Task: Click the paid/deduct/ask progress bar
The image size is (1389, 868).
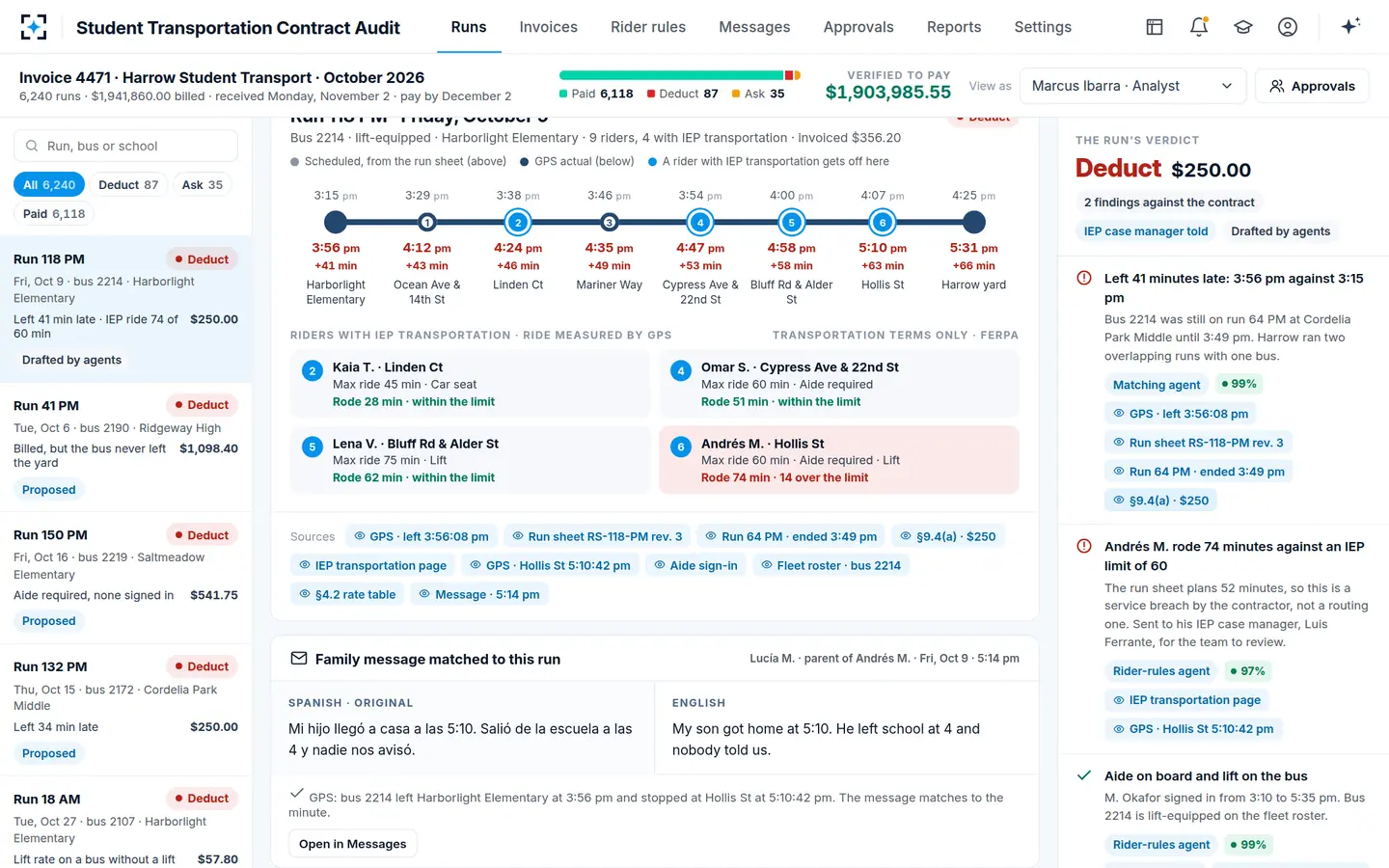Action: (x=679, y=75)
